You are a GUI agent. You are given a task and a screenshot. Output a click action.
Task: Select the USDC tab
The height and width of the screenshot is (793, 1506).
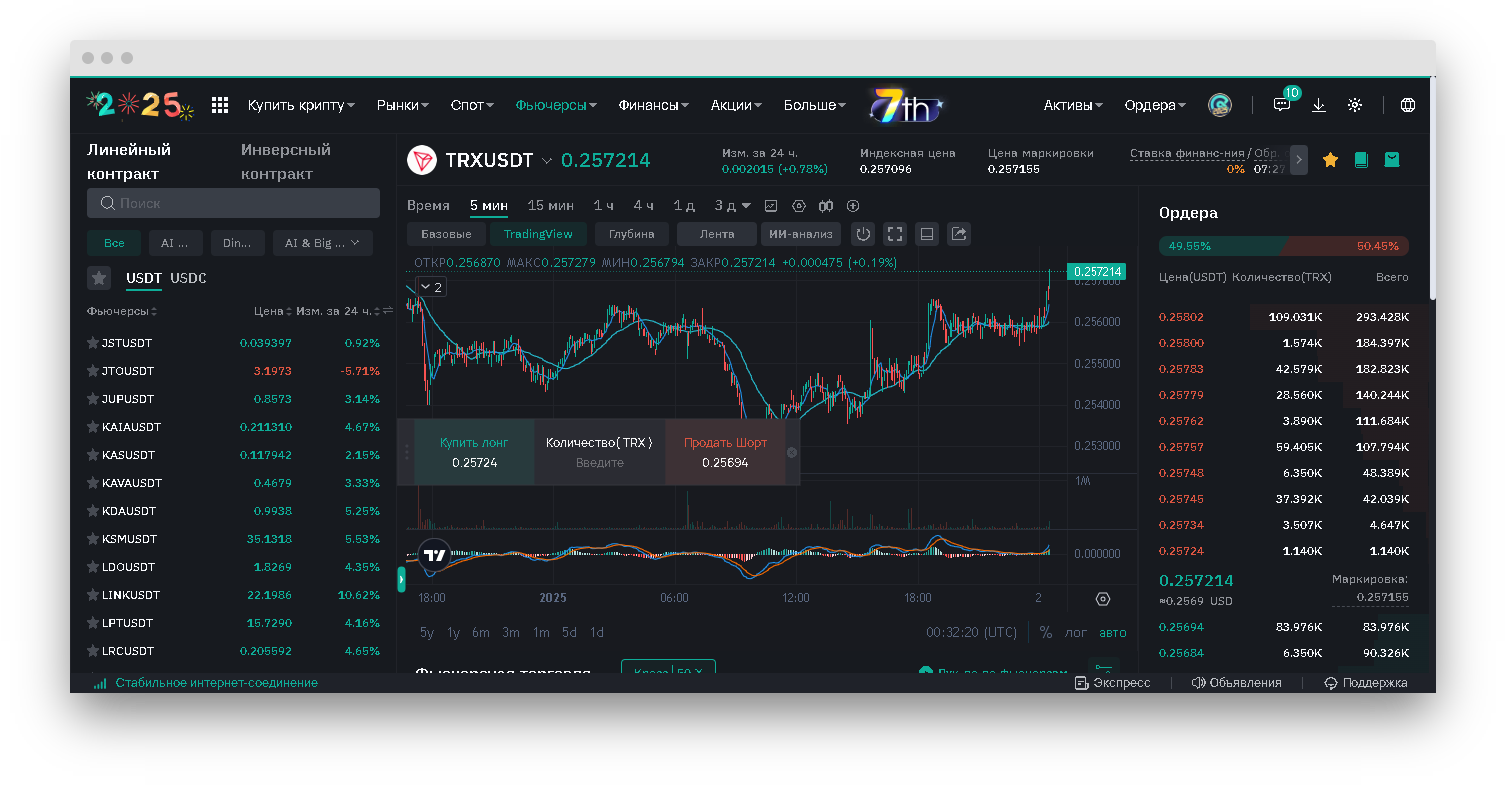188,278
